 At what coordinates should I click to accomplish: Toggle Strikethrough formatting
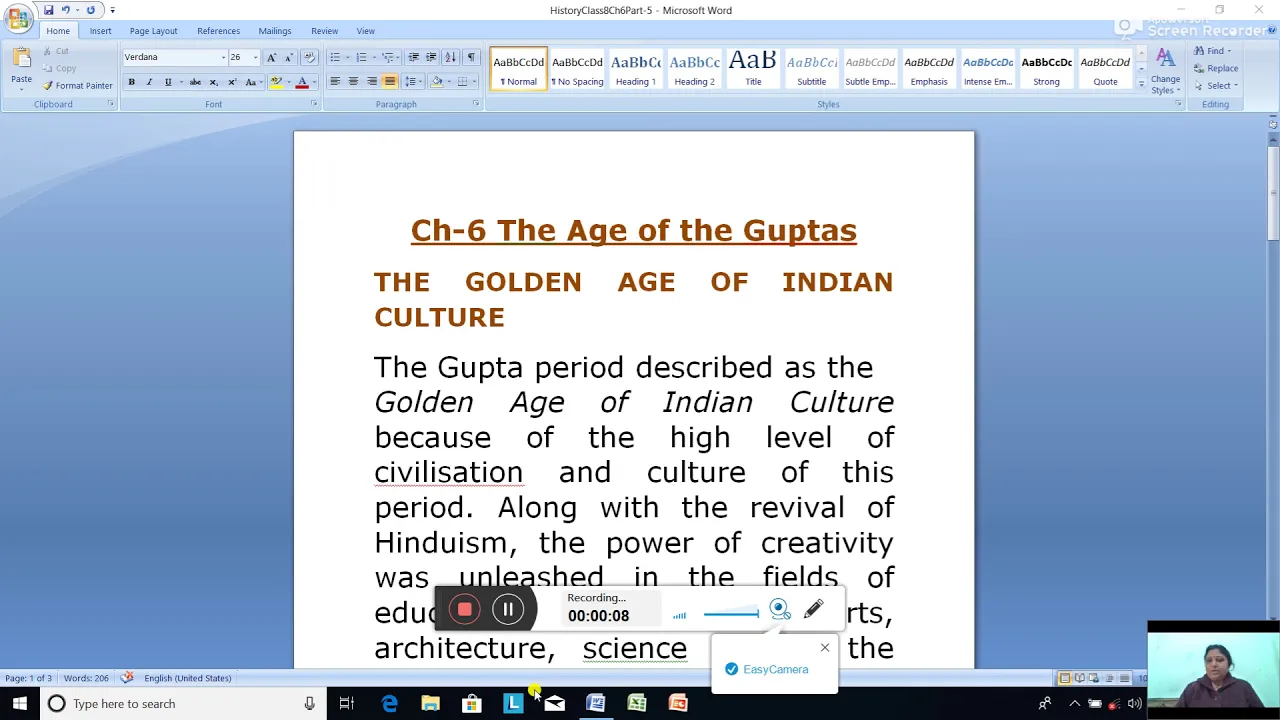click(x=195, y=82)
